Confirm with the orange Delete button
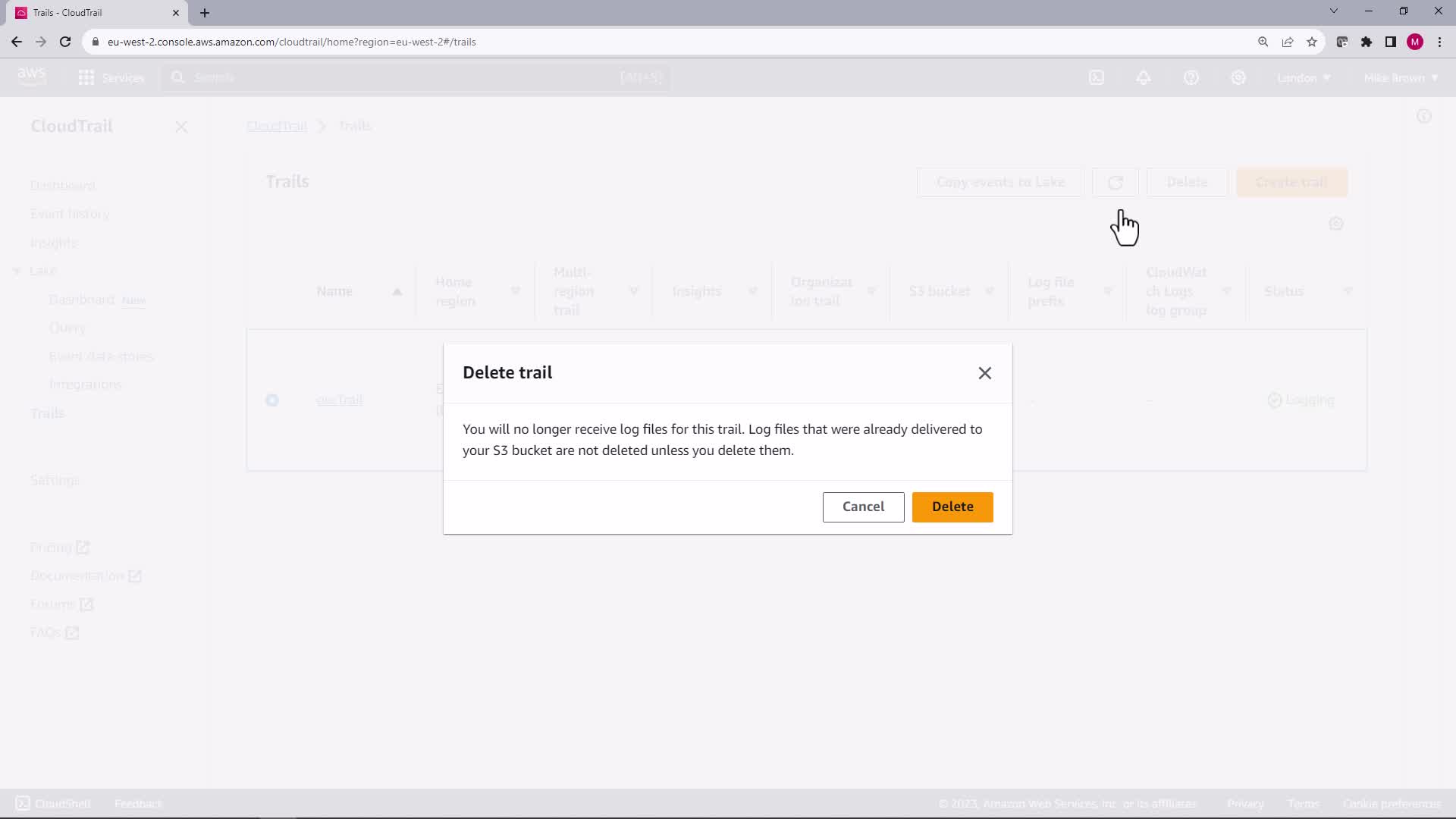 [x=952, y=507]
